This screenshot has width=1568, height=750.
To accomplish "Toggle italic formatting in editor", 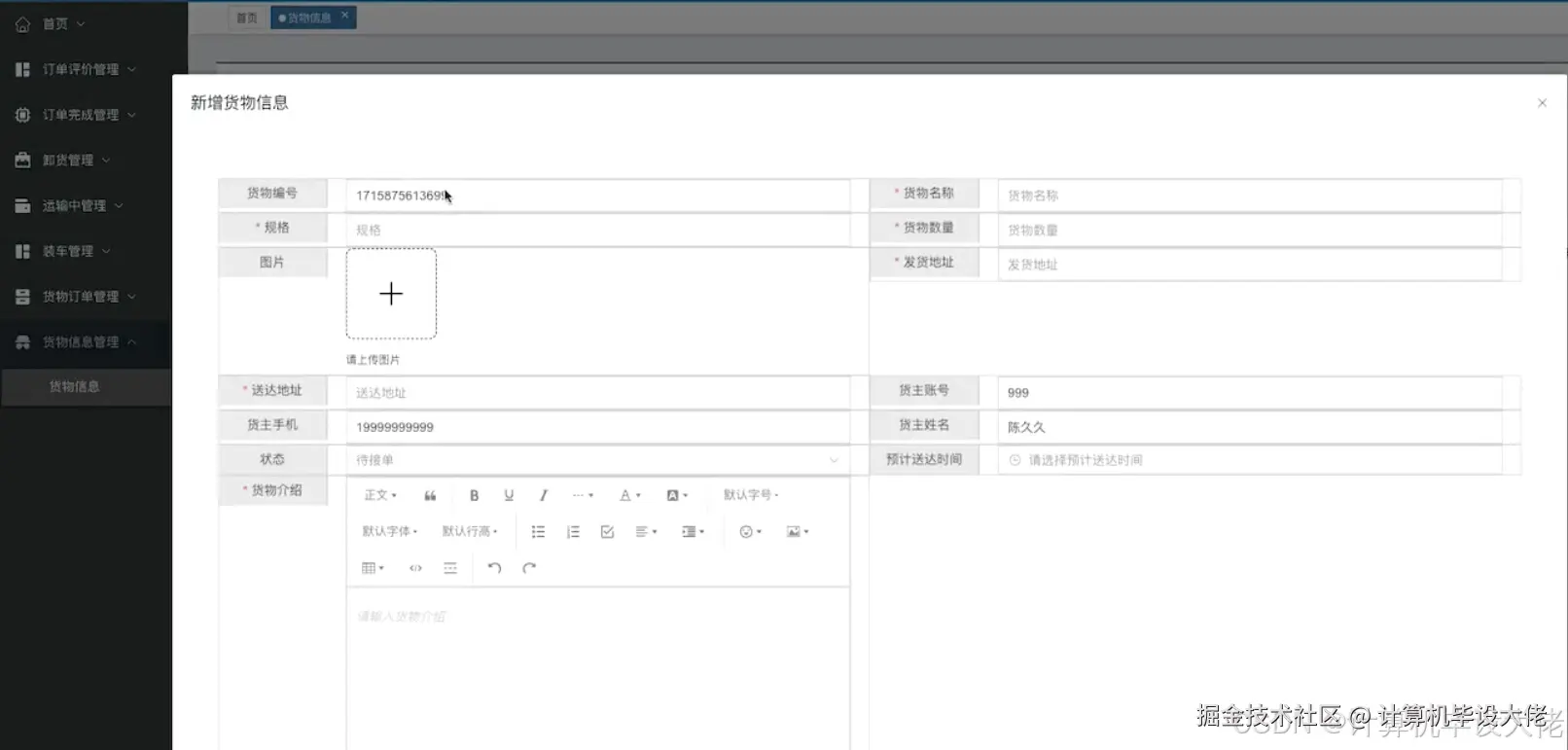I will (x=544, y=495).
